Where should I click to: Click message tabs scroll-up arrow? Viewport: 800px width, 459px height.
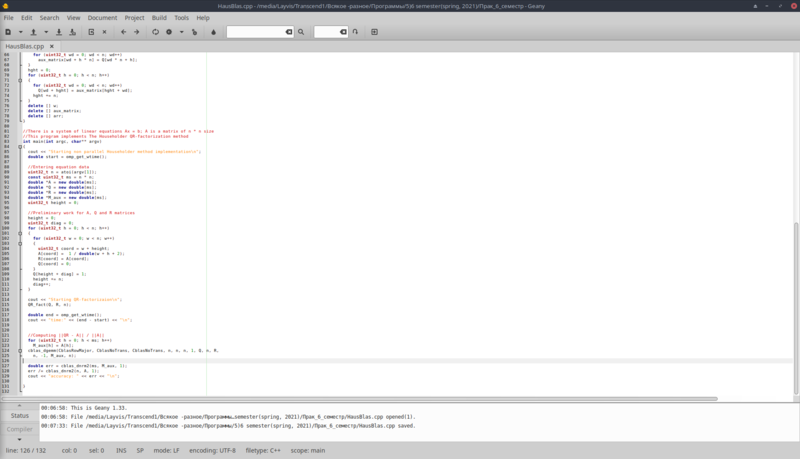[19, 405]
